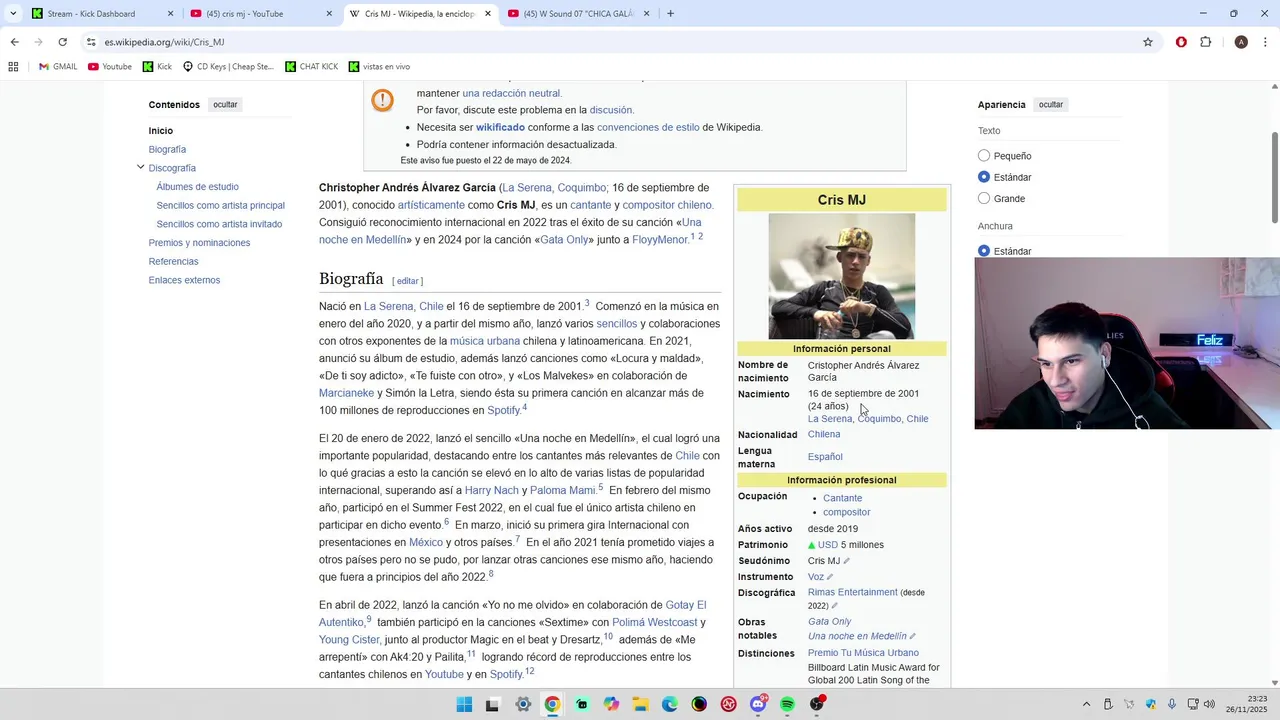Image resolution: width=1280 pixels, height=720 pixels.
Task: Open the CHAT KICK bookmark
Action: tap(311, 67)
